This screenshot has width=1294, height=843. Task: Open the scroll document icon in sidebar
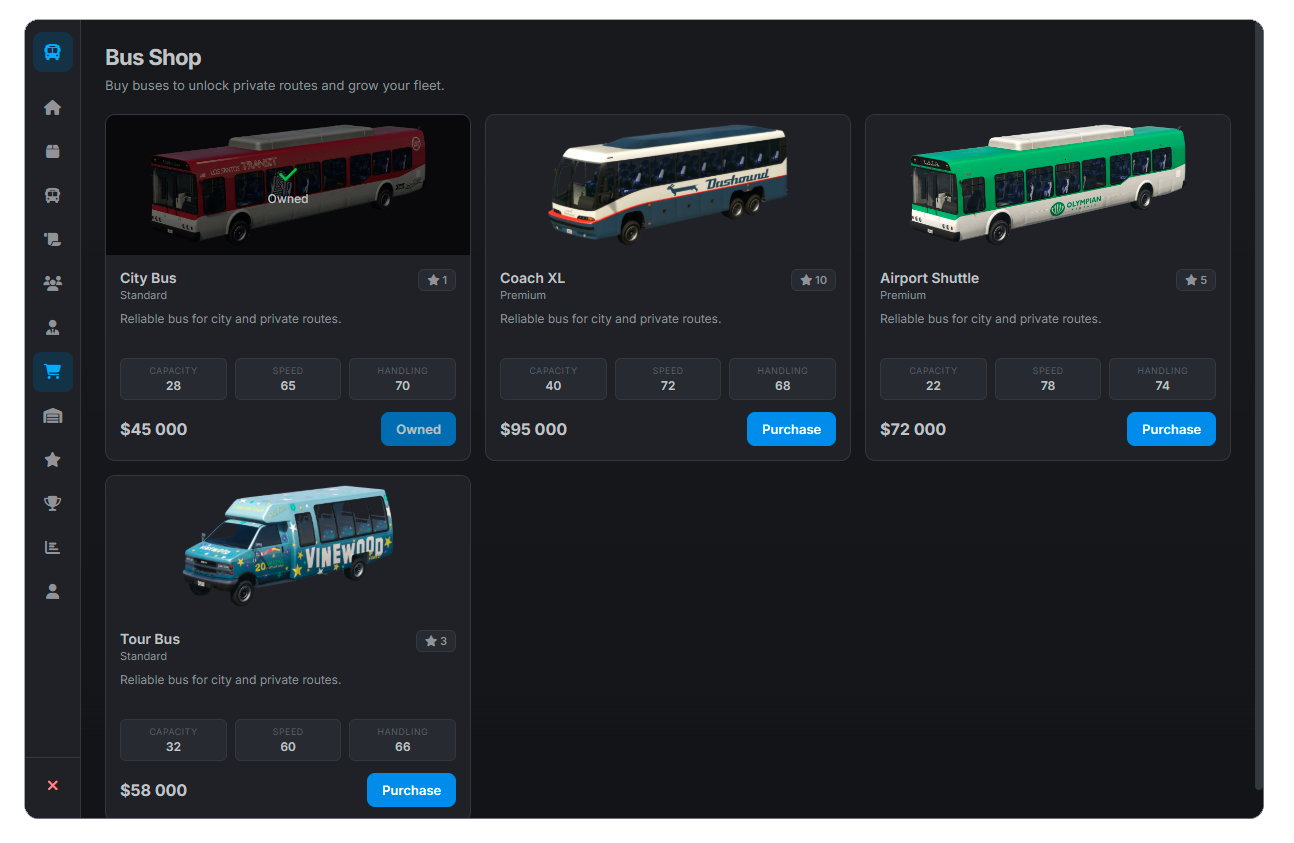click(53, 239)
